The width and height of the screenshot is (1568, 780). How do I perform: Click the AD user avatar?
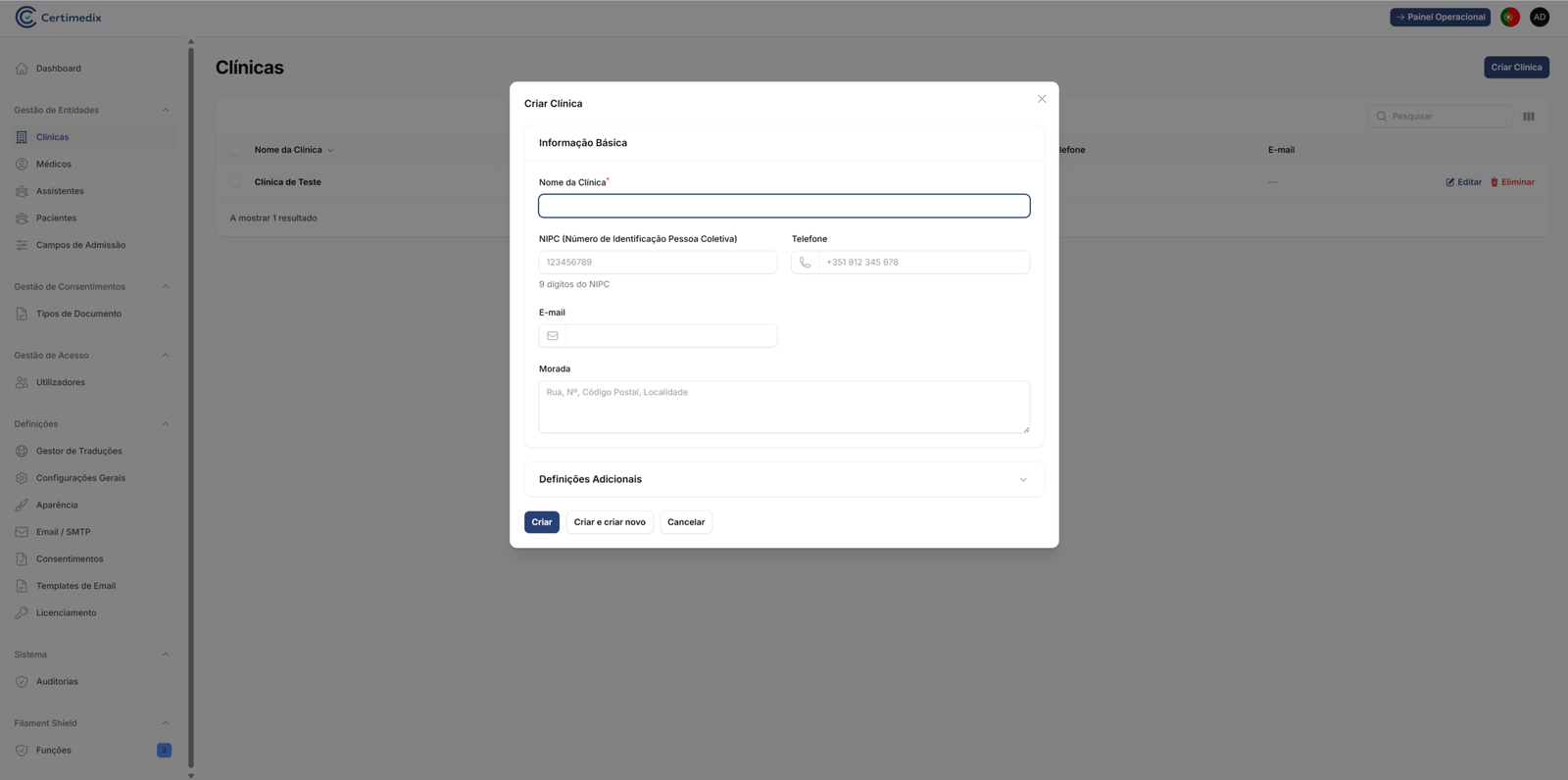click(x=1540, y=18)
